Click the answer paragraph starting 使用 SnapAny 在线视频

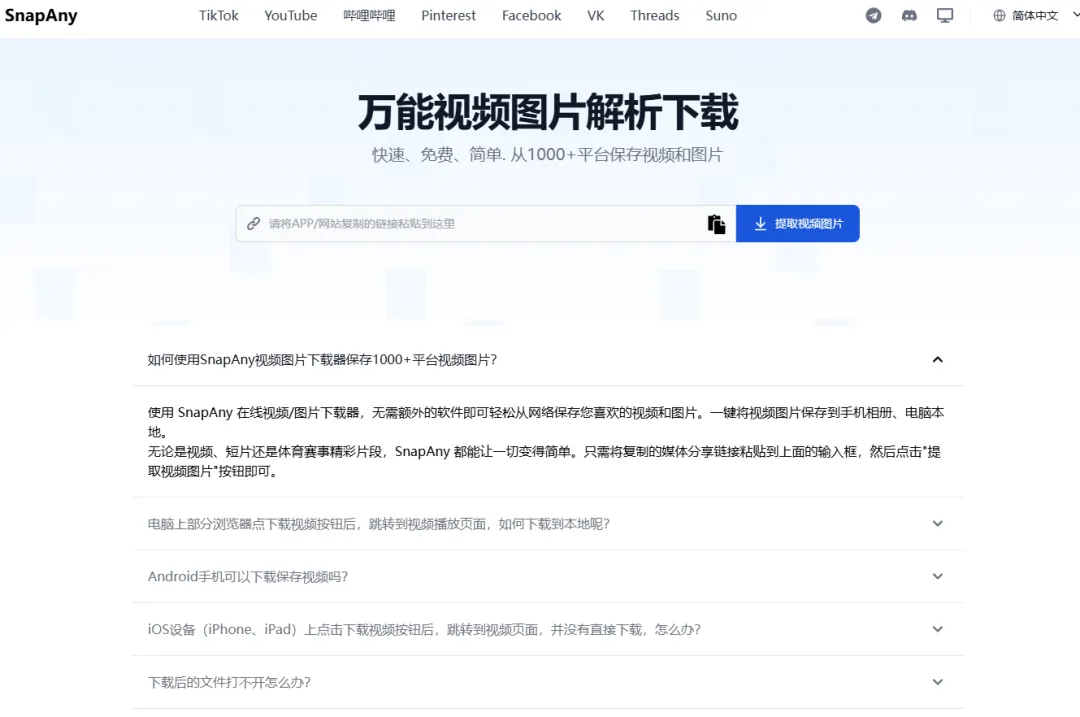point(546,441)
